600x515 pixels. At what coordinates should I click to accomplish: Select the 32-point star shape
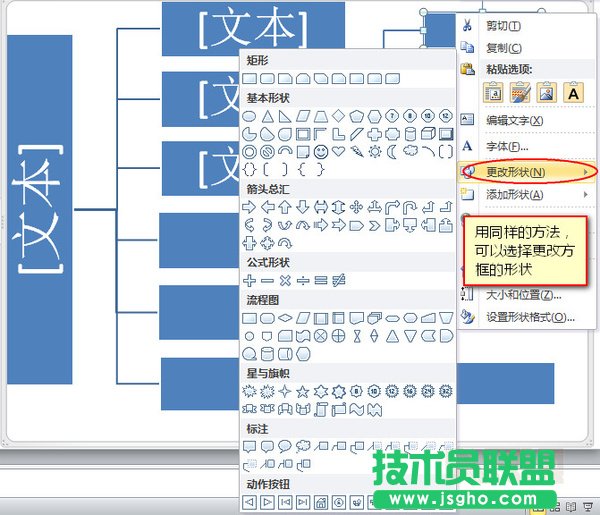click(446, 391)
